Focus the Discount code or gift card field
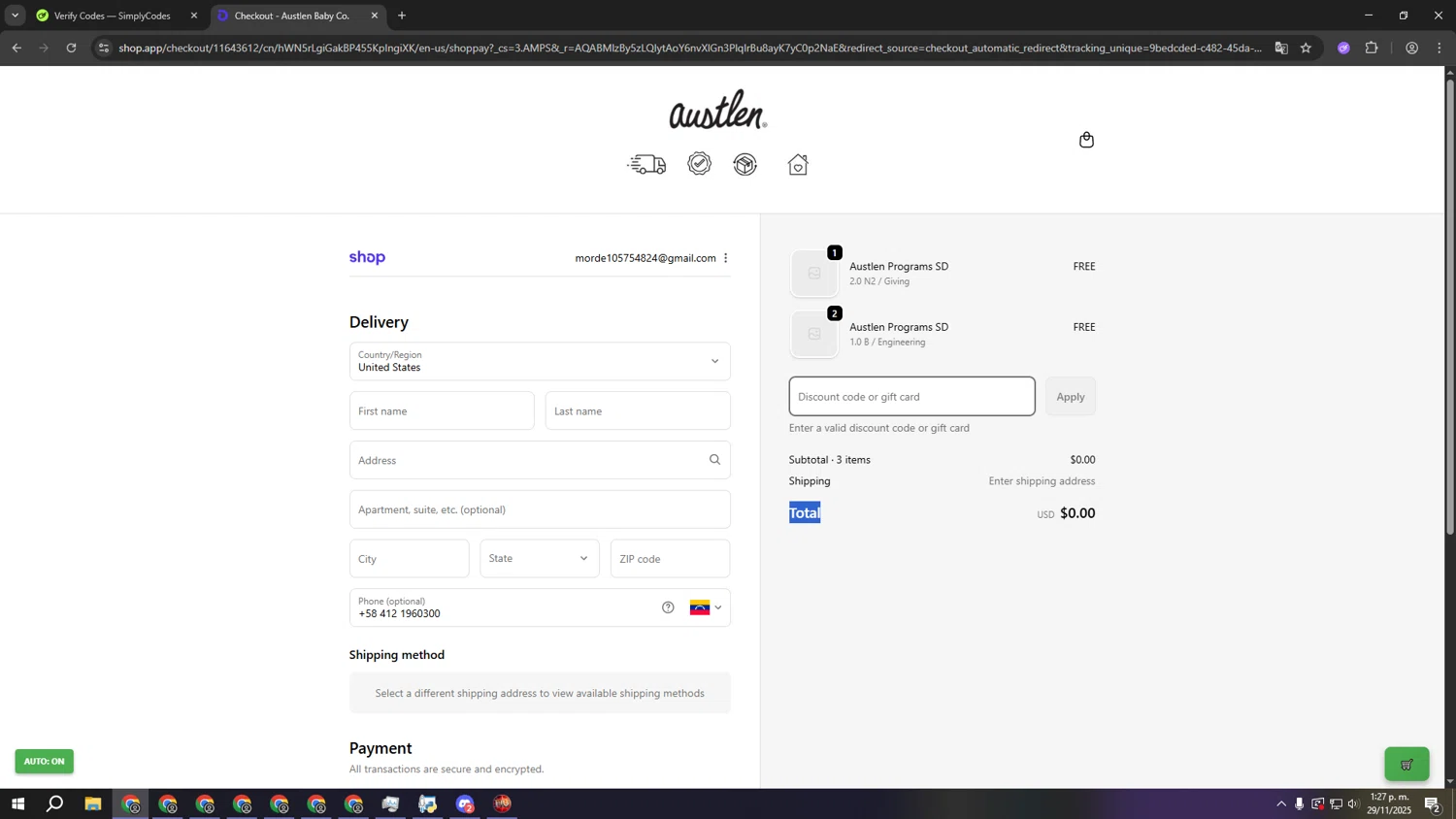The image size is (1456, 819). [x=911, y=397]
